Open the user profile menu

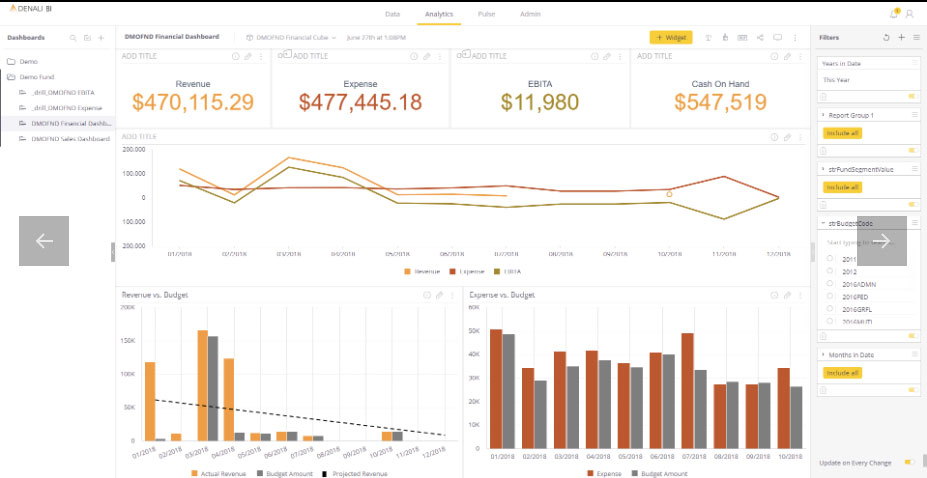909,14
